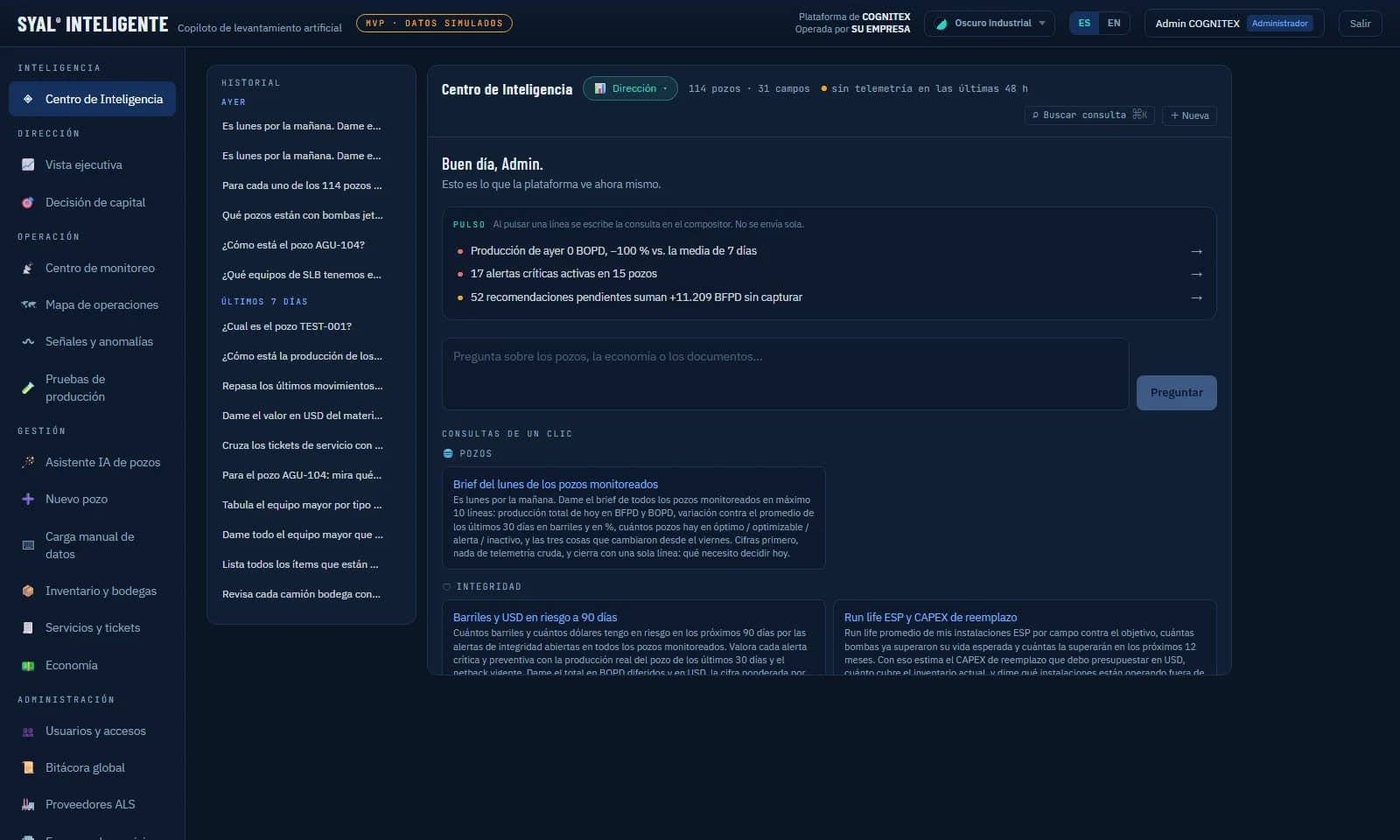This screenshot has height=840, width=1400.
Task: Click the Preguntar button
Action: coord(1176,392)
